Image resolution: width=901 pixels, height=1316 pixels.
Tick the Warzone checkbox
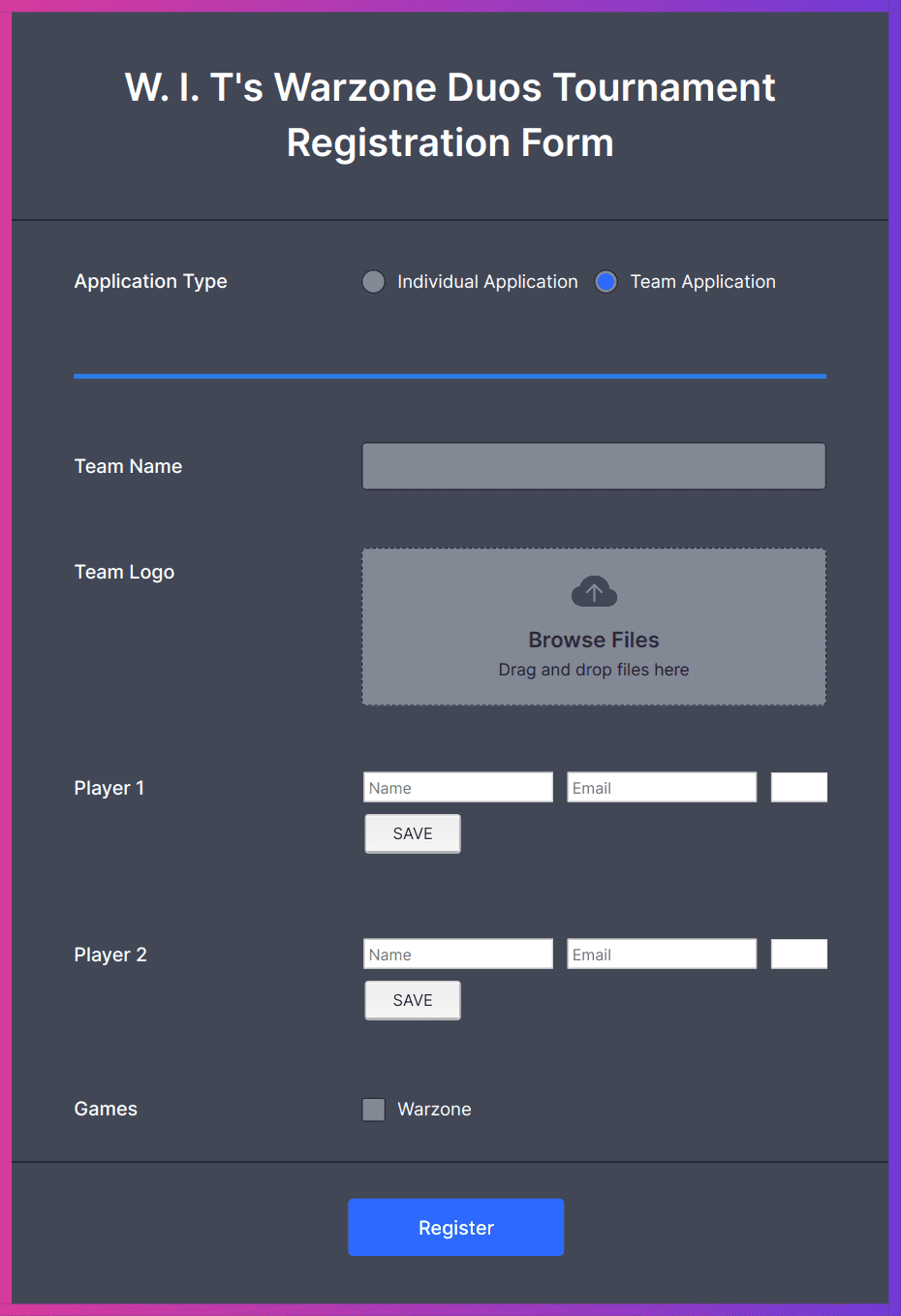pyautogui.click(x=373, y=1110)
